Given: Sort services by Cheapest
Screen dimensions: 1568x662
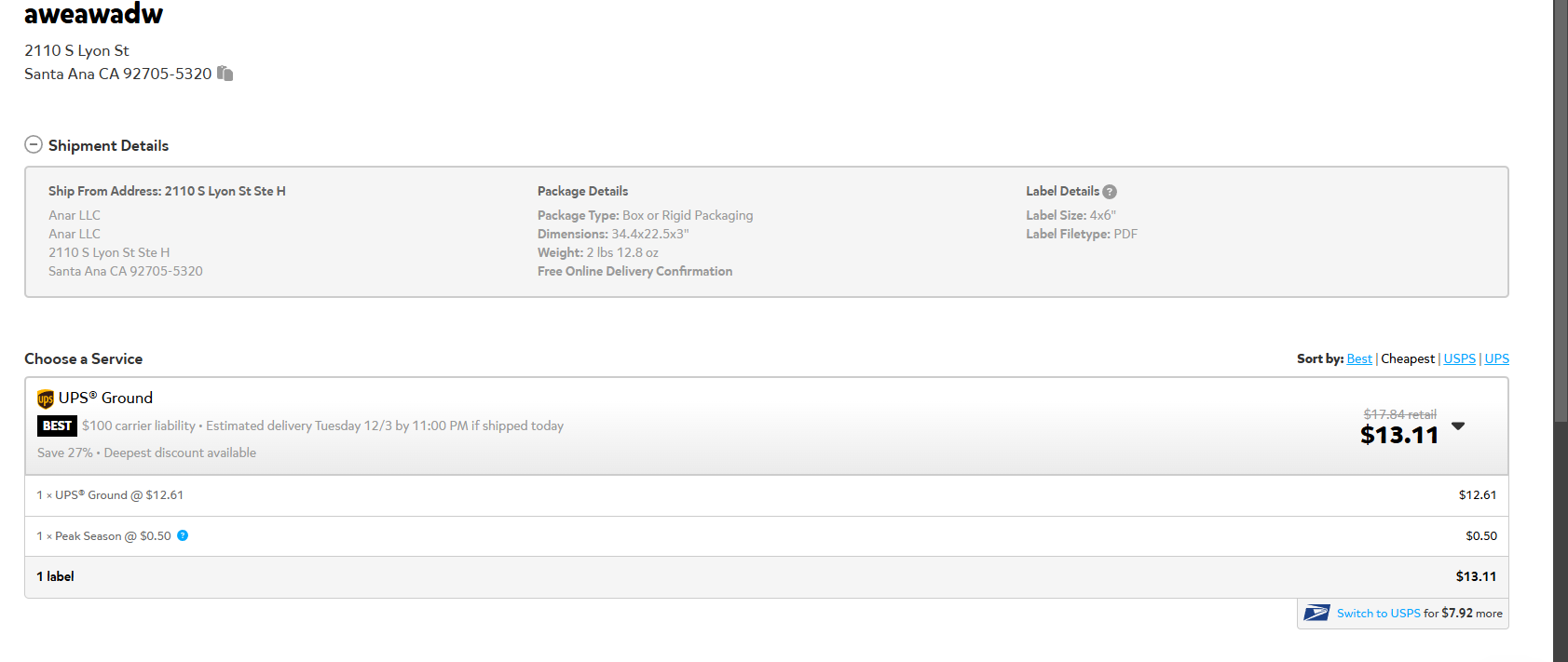Looking at the screenshot, I should point(1408,358).
